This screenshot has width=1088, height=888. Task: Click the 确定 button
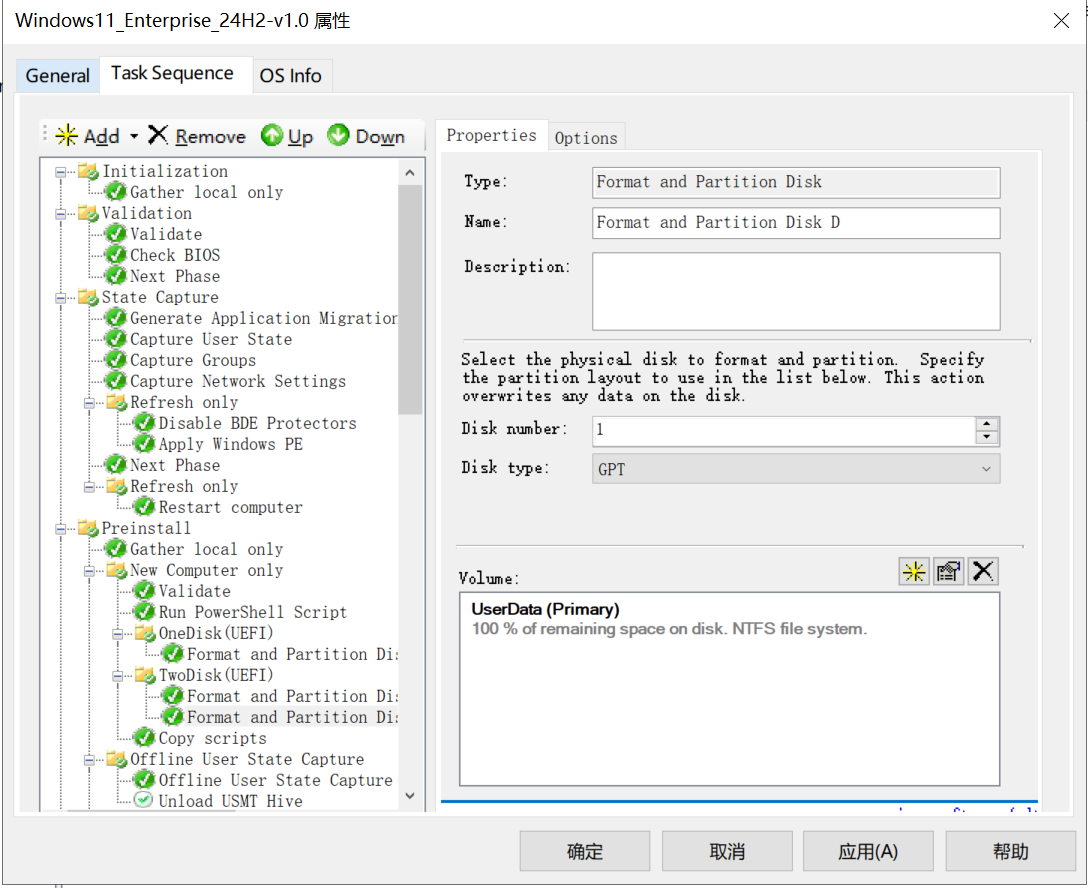click(x=585, y=851)
